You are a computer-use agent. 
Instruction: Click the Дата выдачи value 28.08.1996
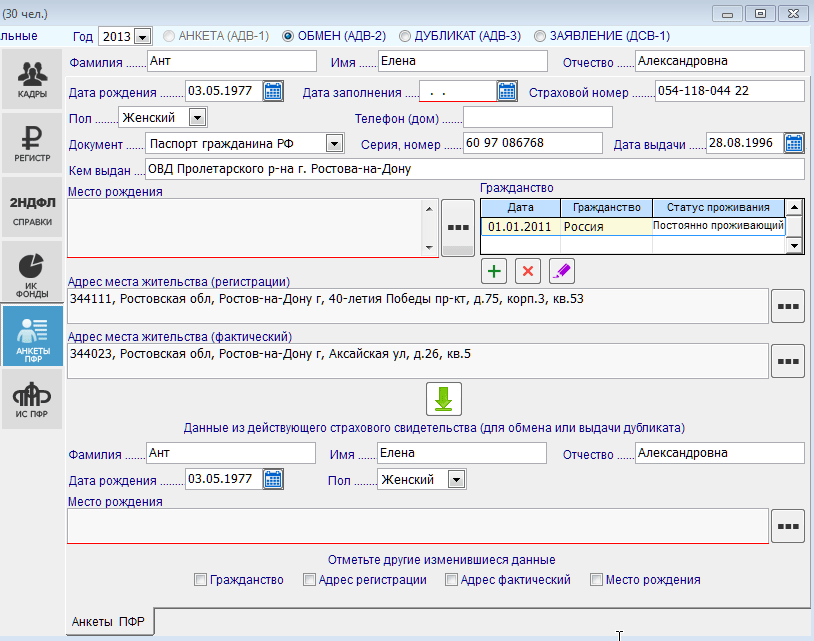coord(745,143)
